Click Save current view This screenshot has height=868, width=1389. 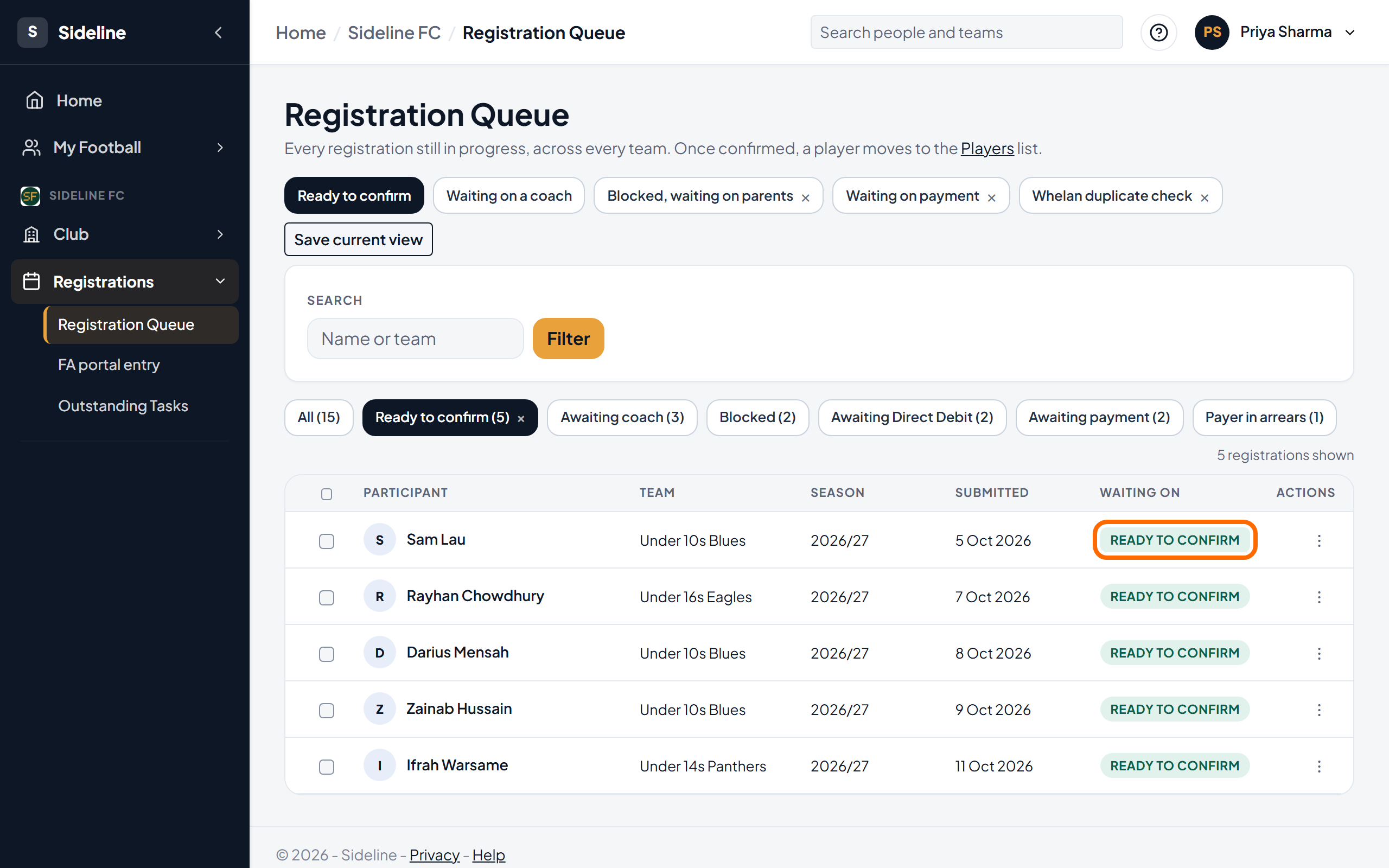[358, 239]
